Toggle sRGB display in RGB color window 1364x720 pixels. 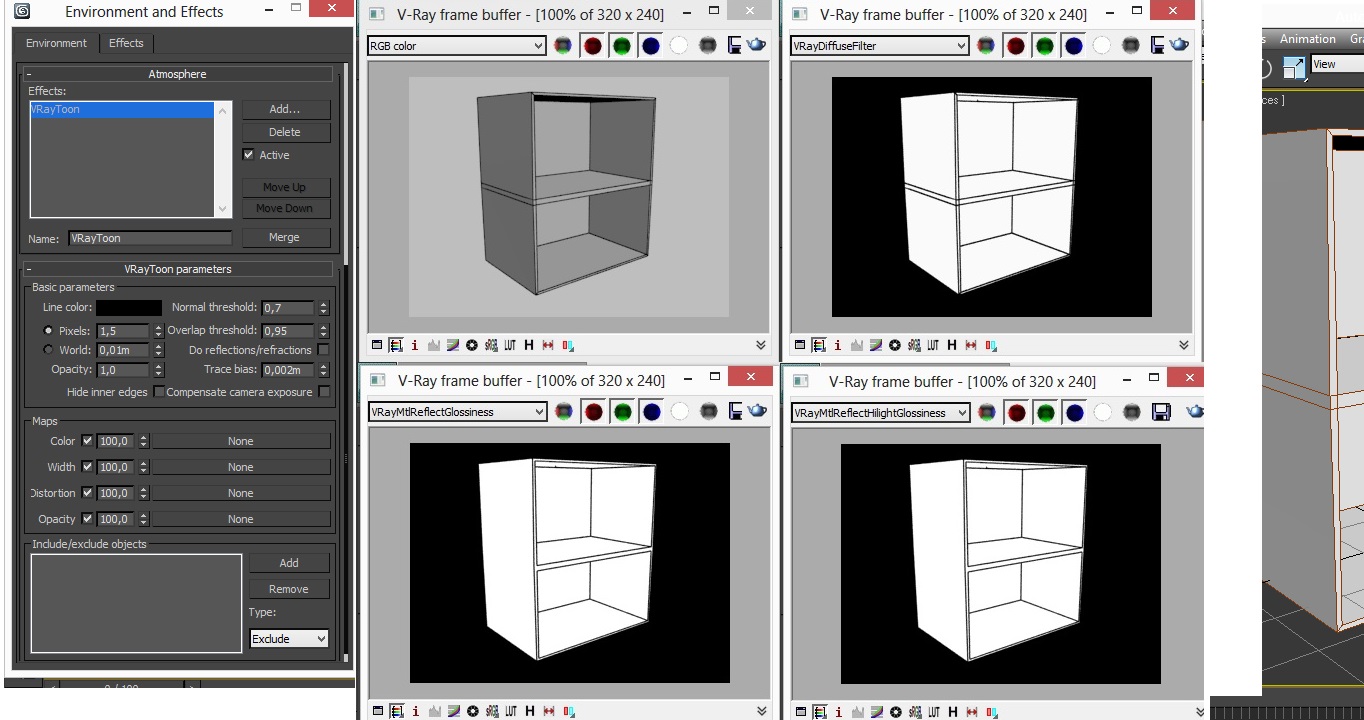coord(491,345)
